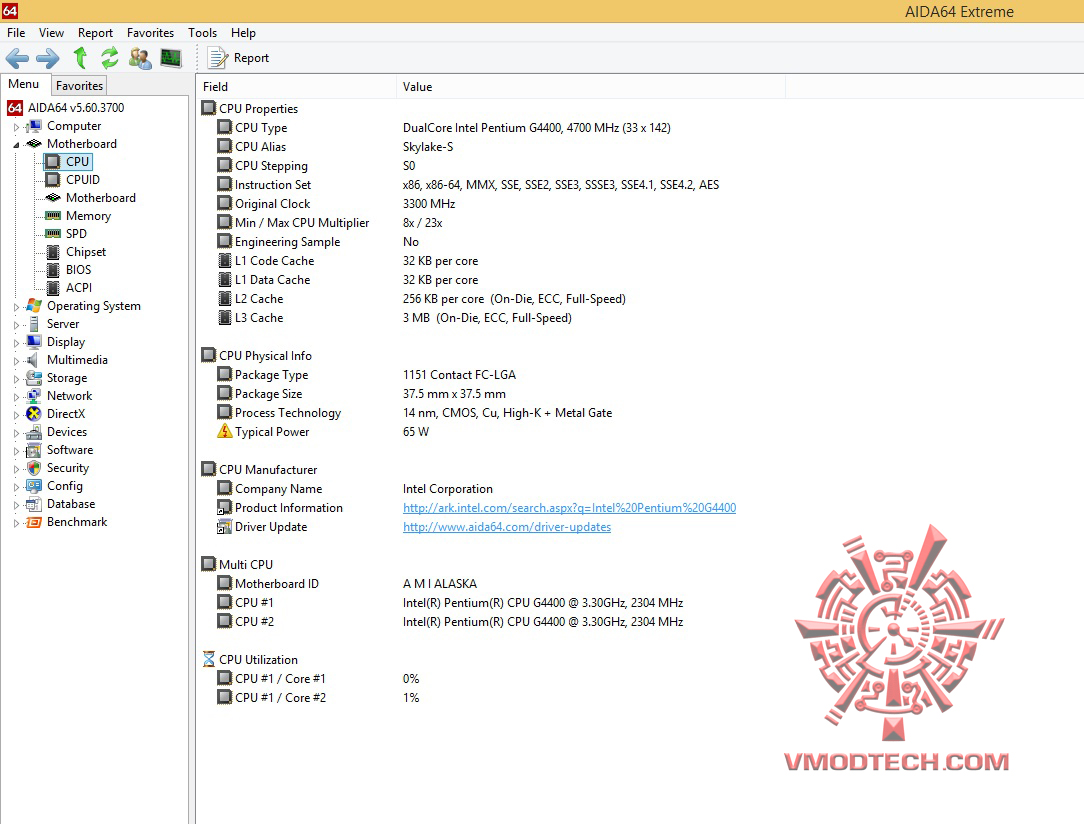Click the Back navigation arrow
Image resolution: width=1084 pixels, height=824 pixels.
click(17, 58)
